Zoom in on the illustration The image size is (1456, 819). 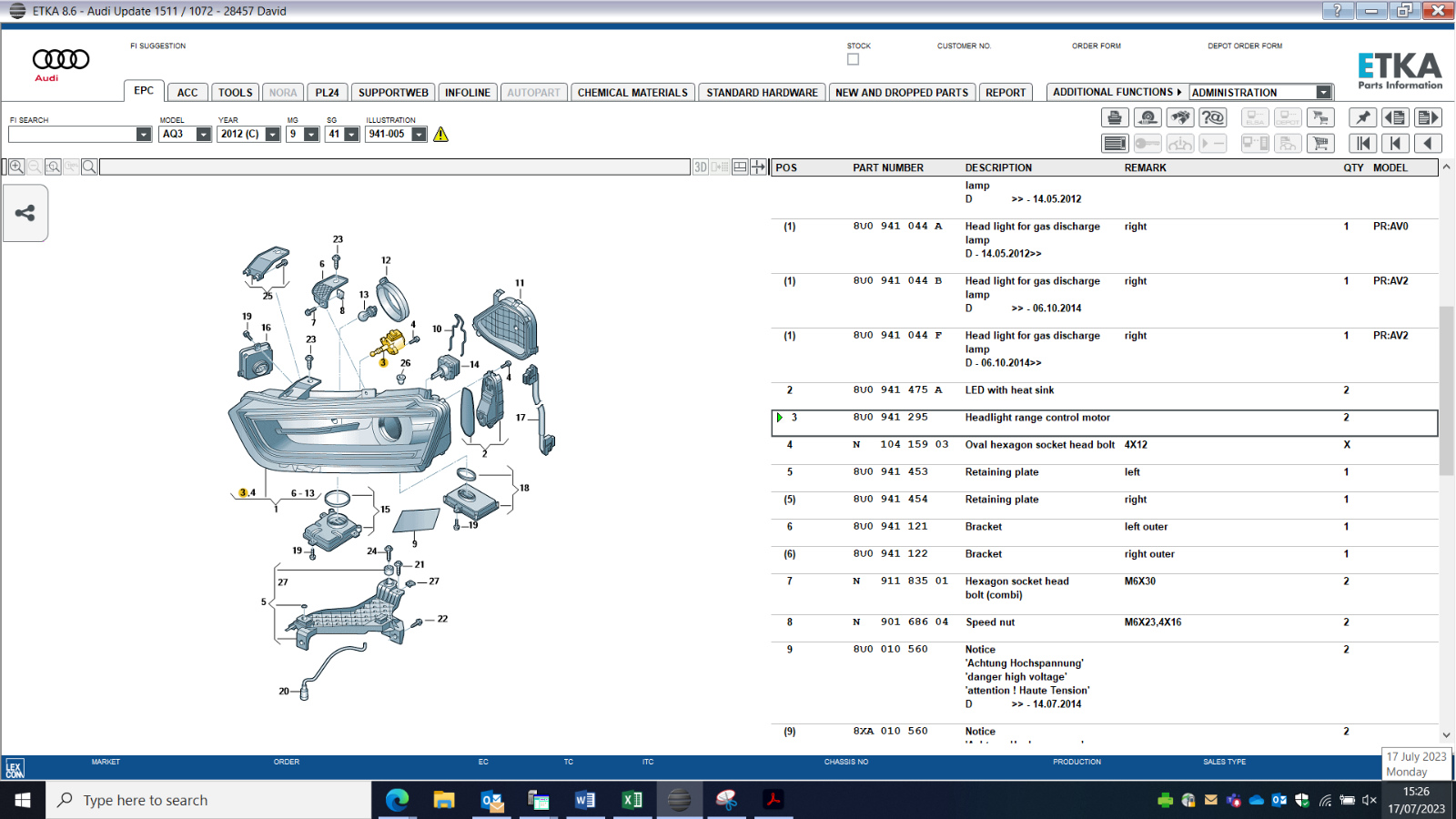tap(16, 167)
